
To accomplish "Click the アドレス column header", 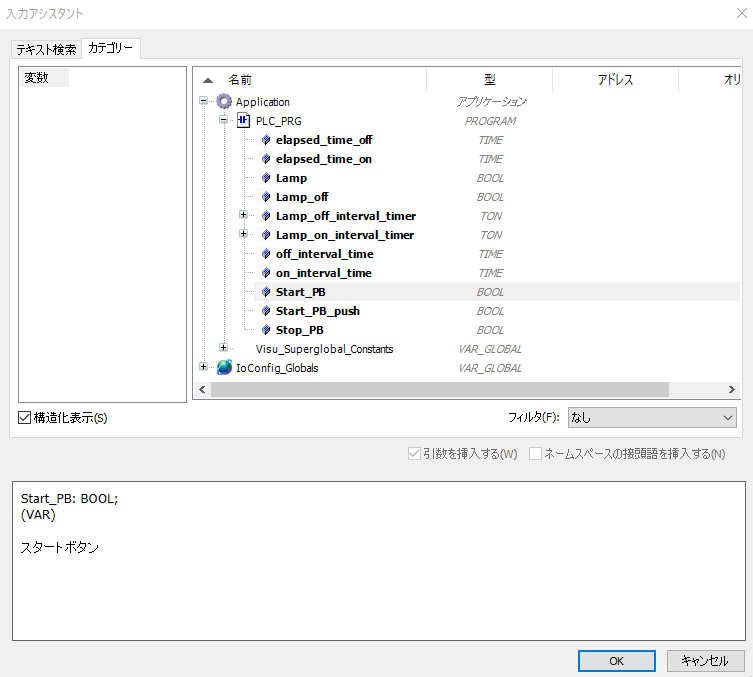I will pyautogui.click(x=615, y=80).
